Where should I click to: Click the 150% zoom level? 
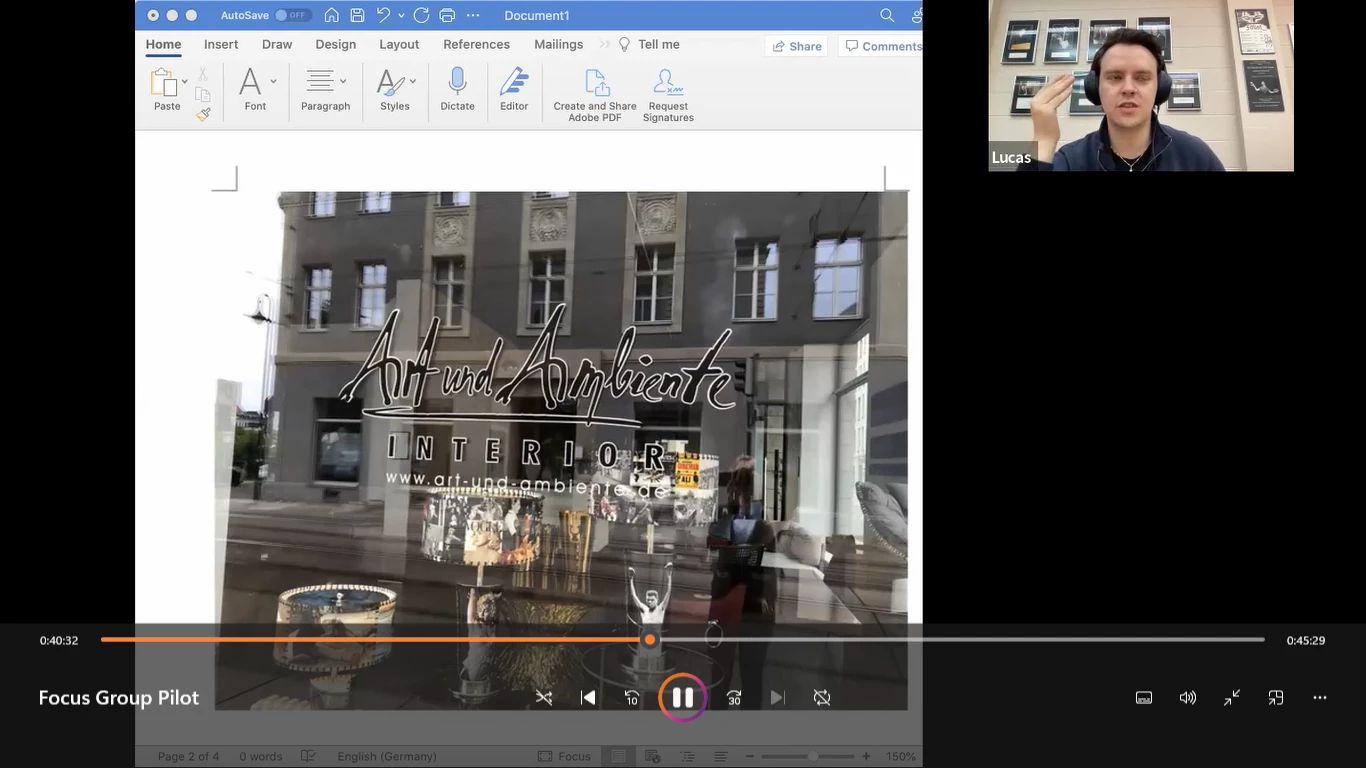point(900,756)
